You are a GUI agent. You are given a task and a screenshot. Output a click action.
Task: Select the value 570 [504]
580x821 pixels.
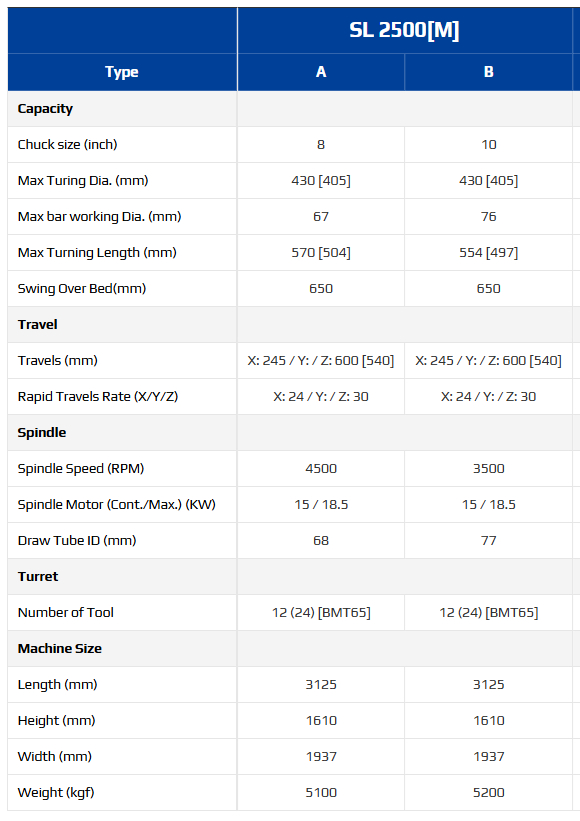point(321,253)
